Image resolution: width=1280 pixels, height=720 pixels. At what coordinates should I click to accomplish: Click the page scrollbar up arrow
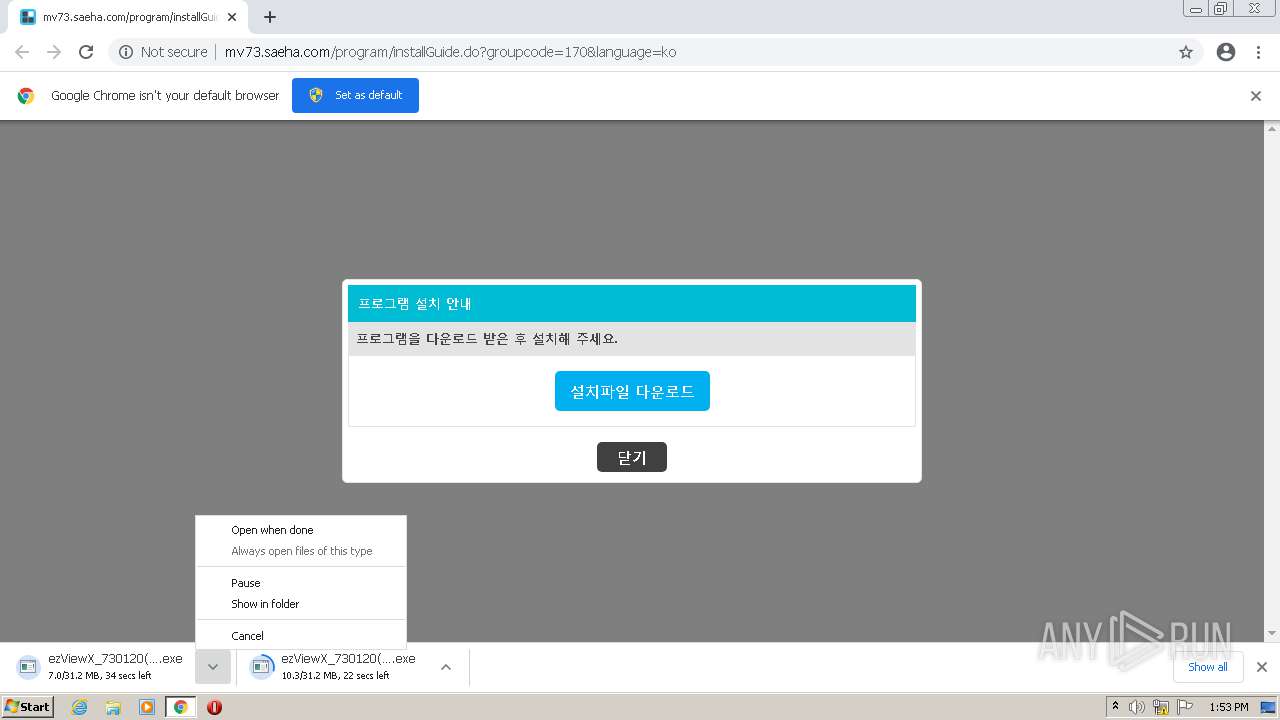click(1272, 128)
